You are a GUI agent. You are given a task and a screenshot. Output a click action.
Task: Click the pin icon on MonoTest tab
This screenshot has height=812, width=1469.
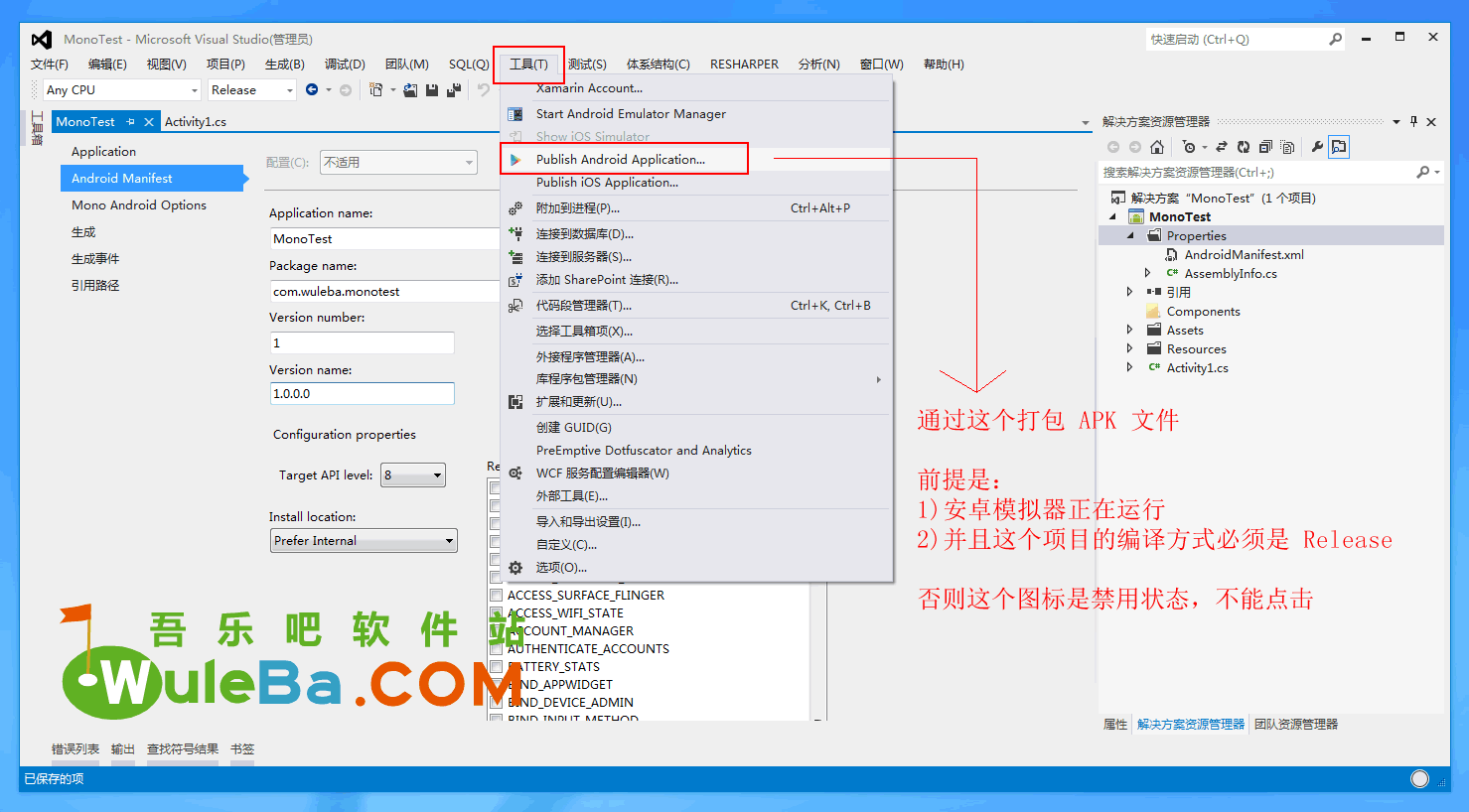pos(130,121)
